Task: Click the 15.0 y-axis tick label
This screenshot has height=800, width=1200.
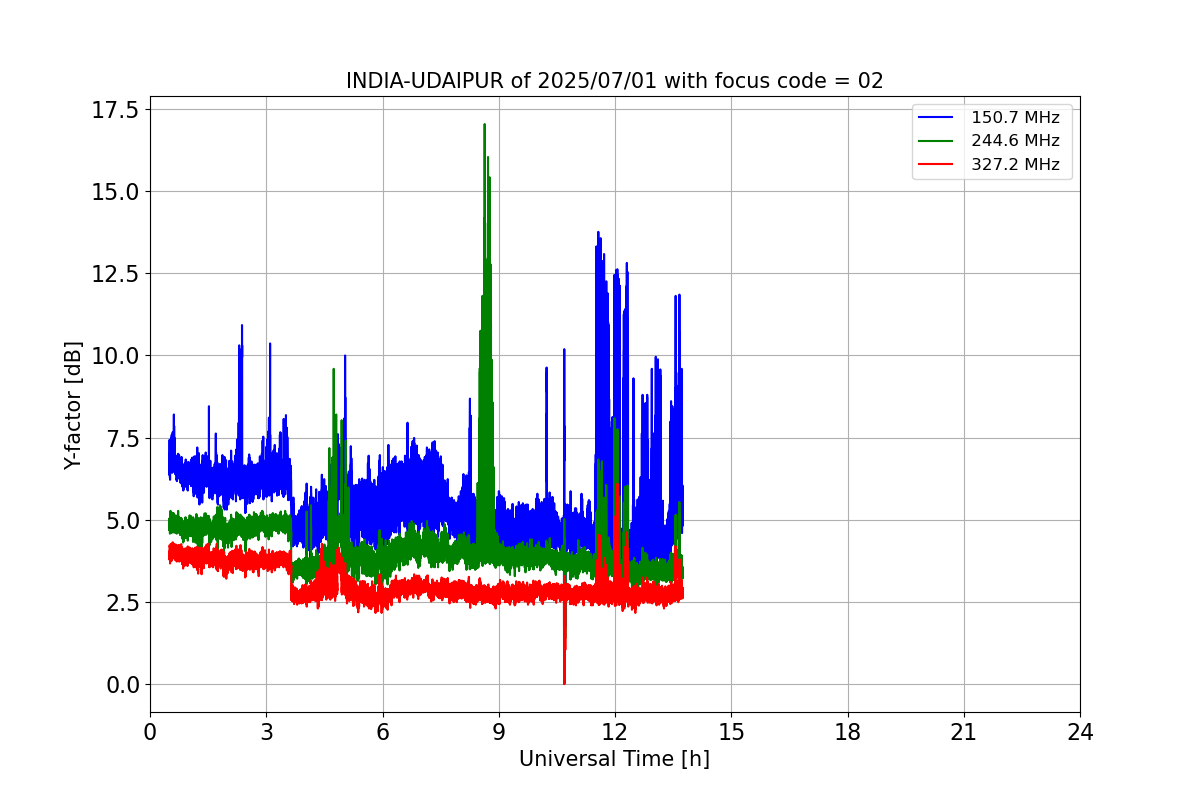Action: (115, 192)
